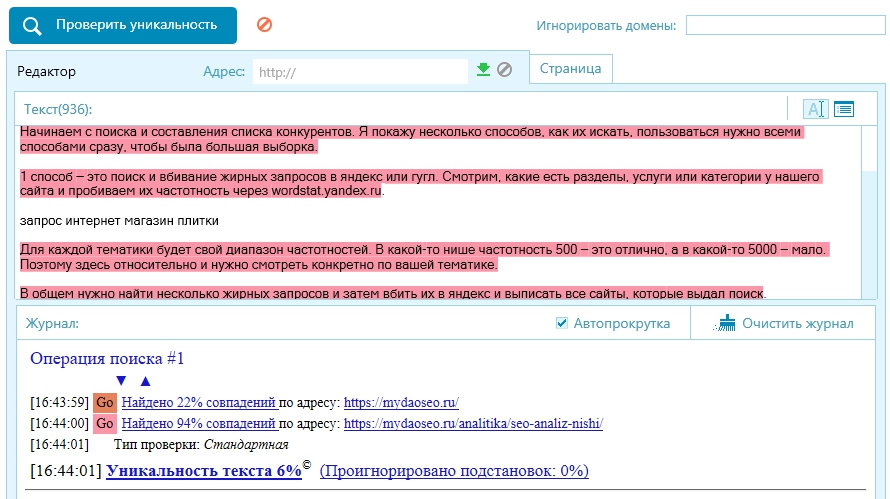
Task: Open the seo-analiz-nishi URL link
Action: 473,423
